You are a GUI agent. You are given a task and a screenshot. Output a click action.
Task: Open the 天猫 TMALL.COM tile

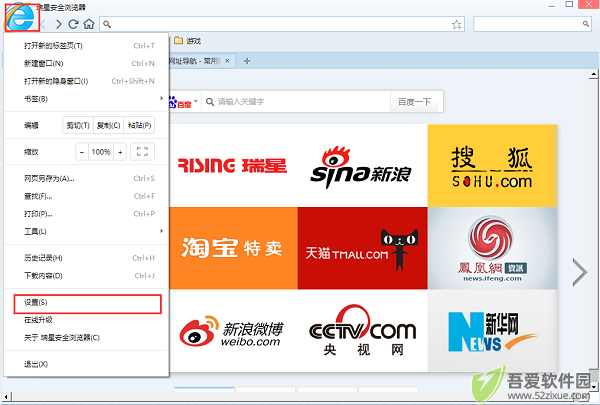click(362, 248)
